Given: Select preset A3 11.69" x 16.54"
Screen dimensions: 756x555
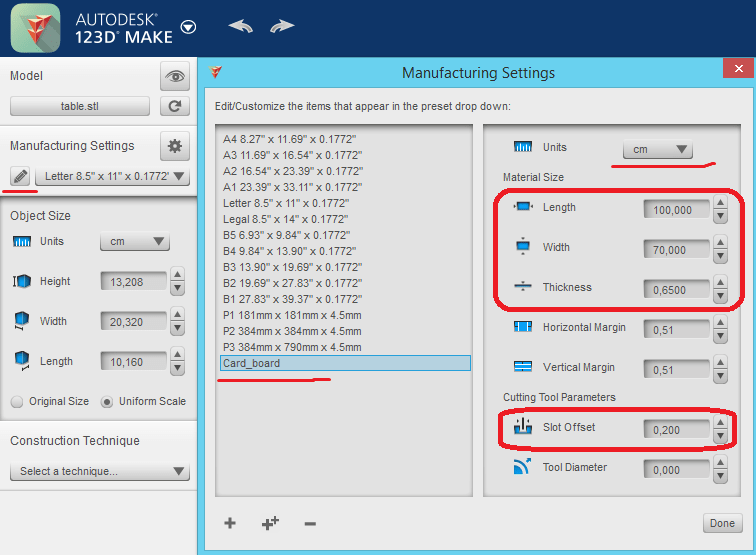Looking at the screenshot, I should [x=292, y=155].
